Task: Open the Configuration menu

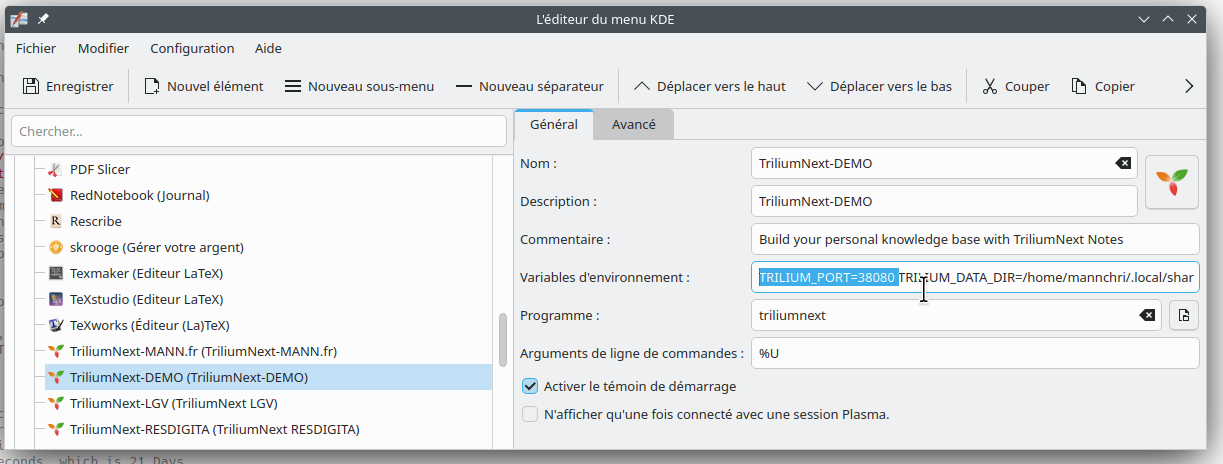Action: click(x=192, y=48)
